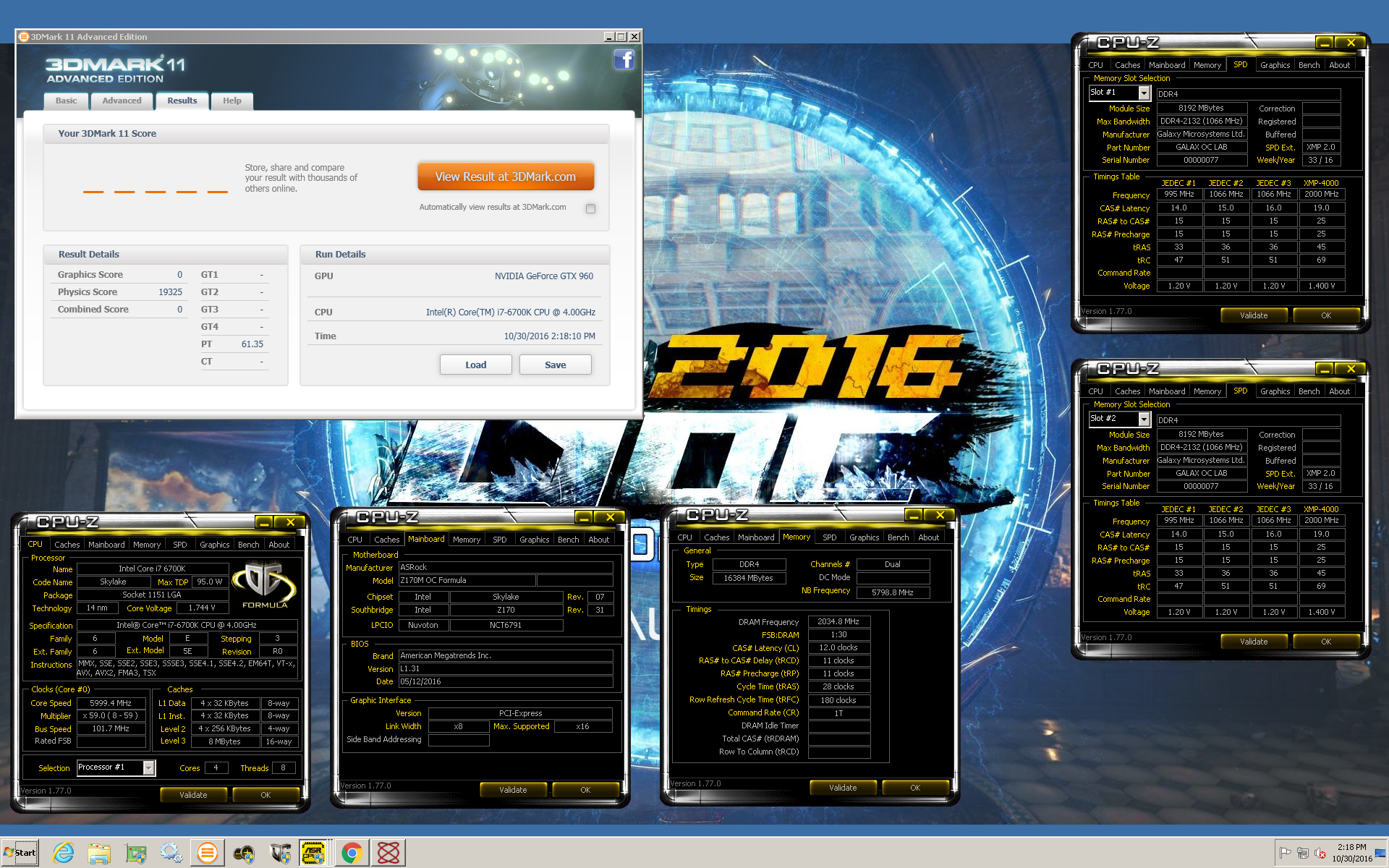Open Caches tab in CPU-Z processor window
The image size is (1389, 868).
point(67,545)
